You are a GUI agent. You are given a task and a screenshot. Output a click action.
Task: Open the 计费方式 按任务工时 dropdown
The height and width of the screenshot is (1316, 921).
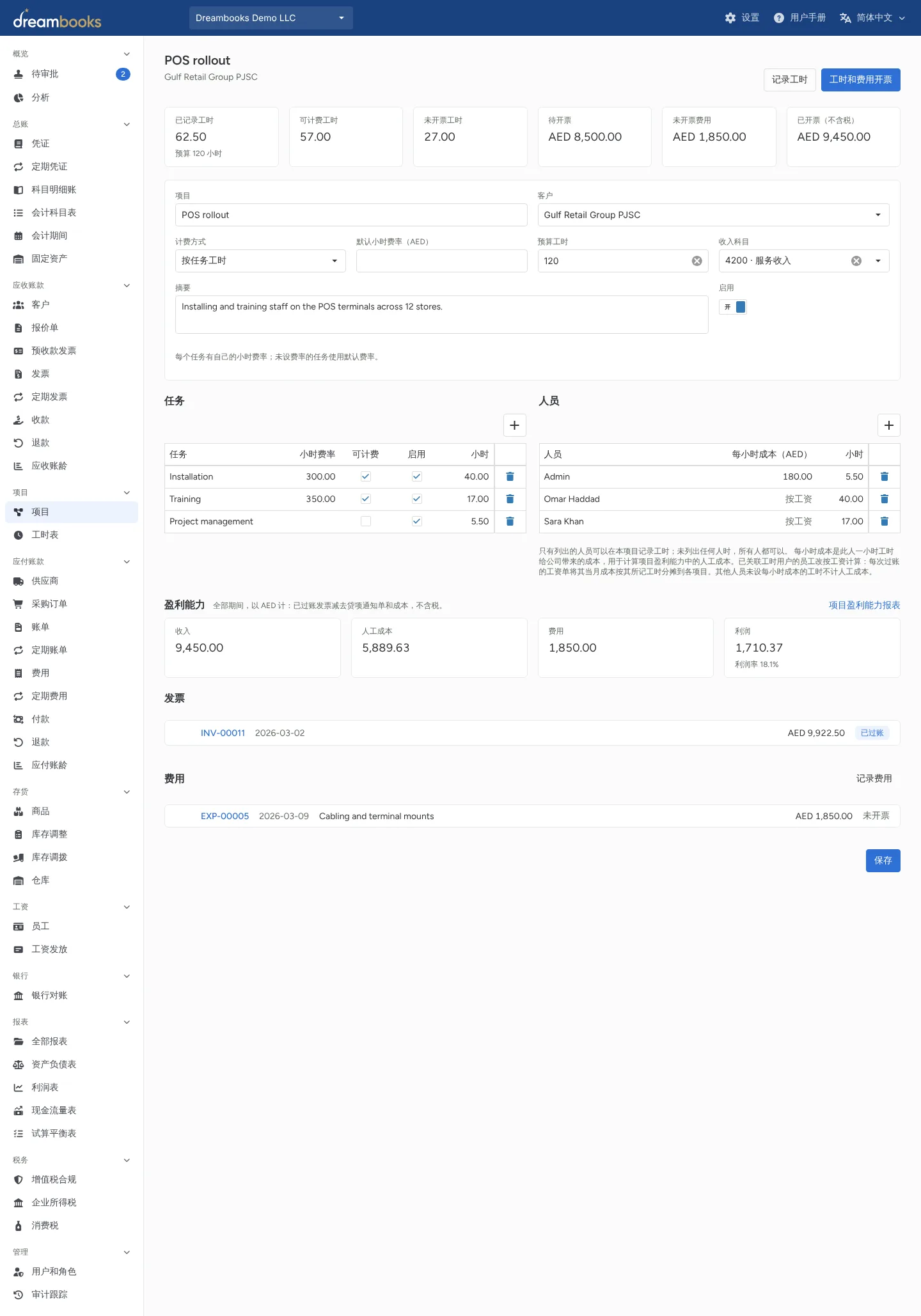pyautogui.click(x=260, y=261)
